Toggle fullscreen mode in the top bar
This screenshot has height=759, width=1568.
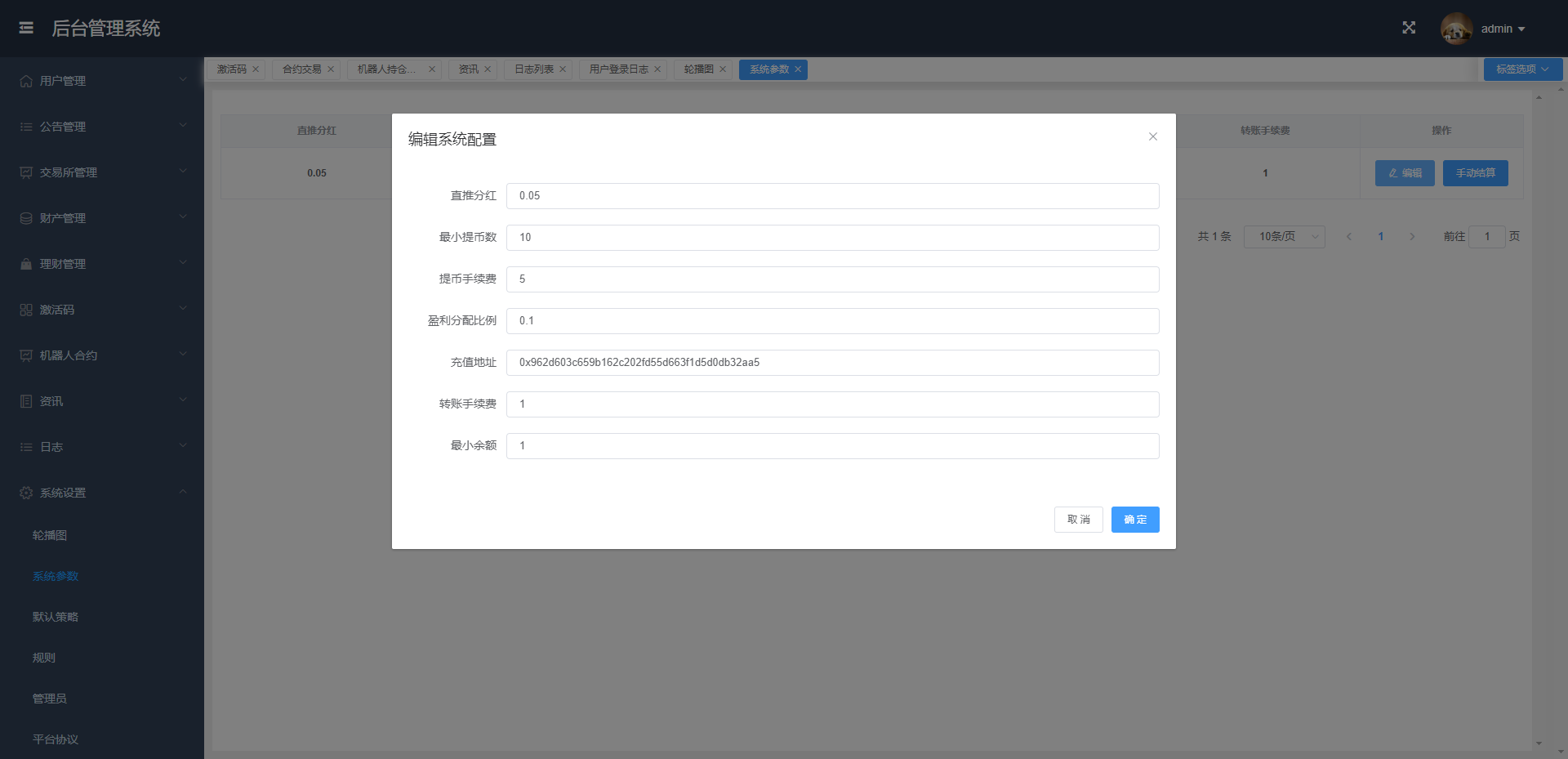coord(1409,27)
